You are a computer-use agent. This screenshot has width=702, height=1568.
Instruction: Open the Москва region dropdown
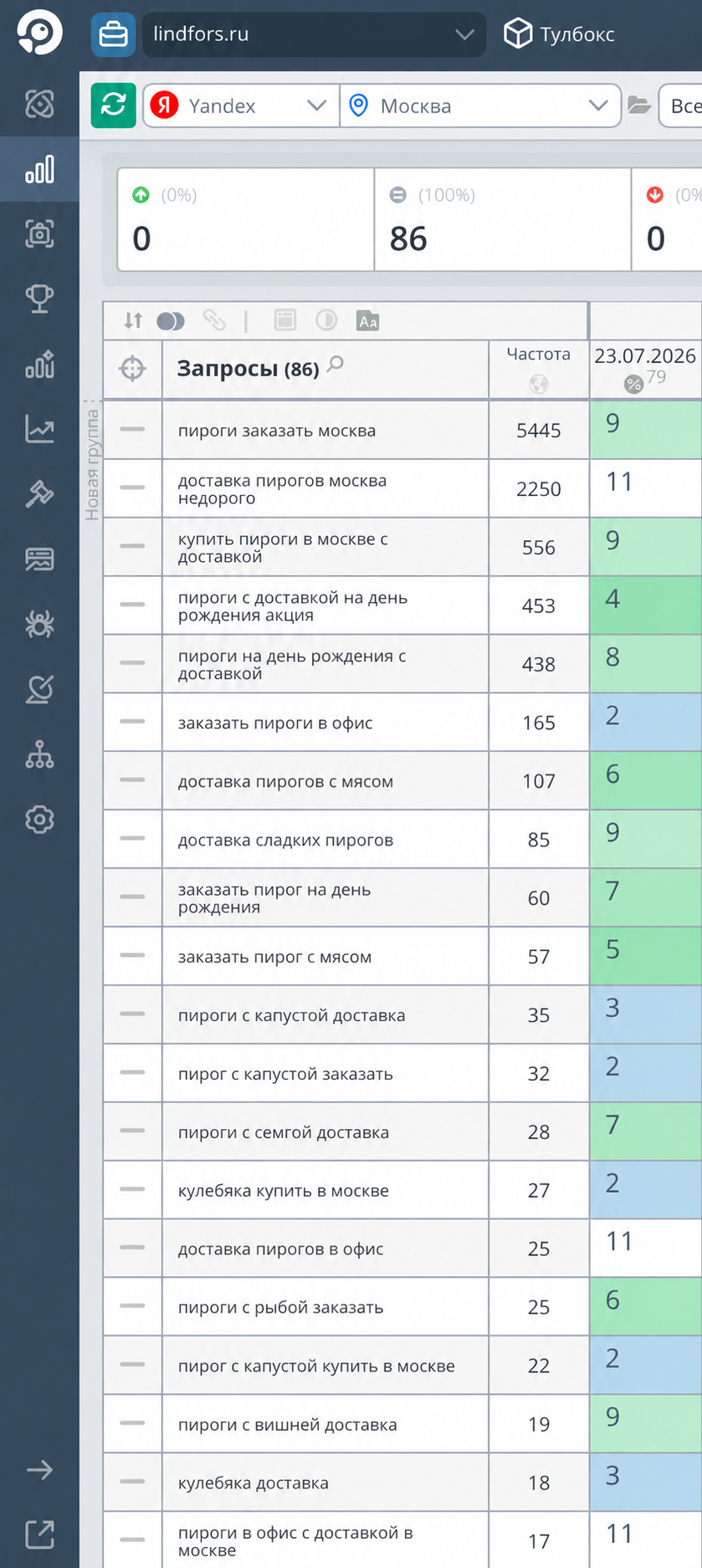[x=480, y=106]
